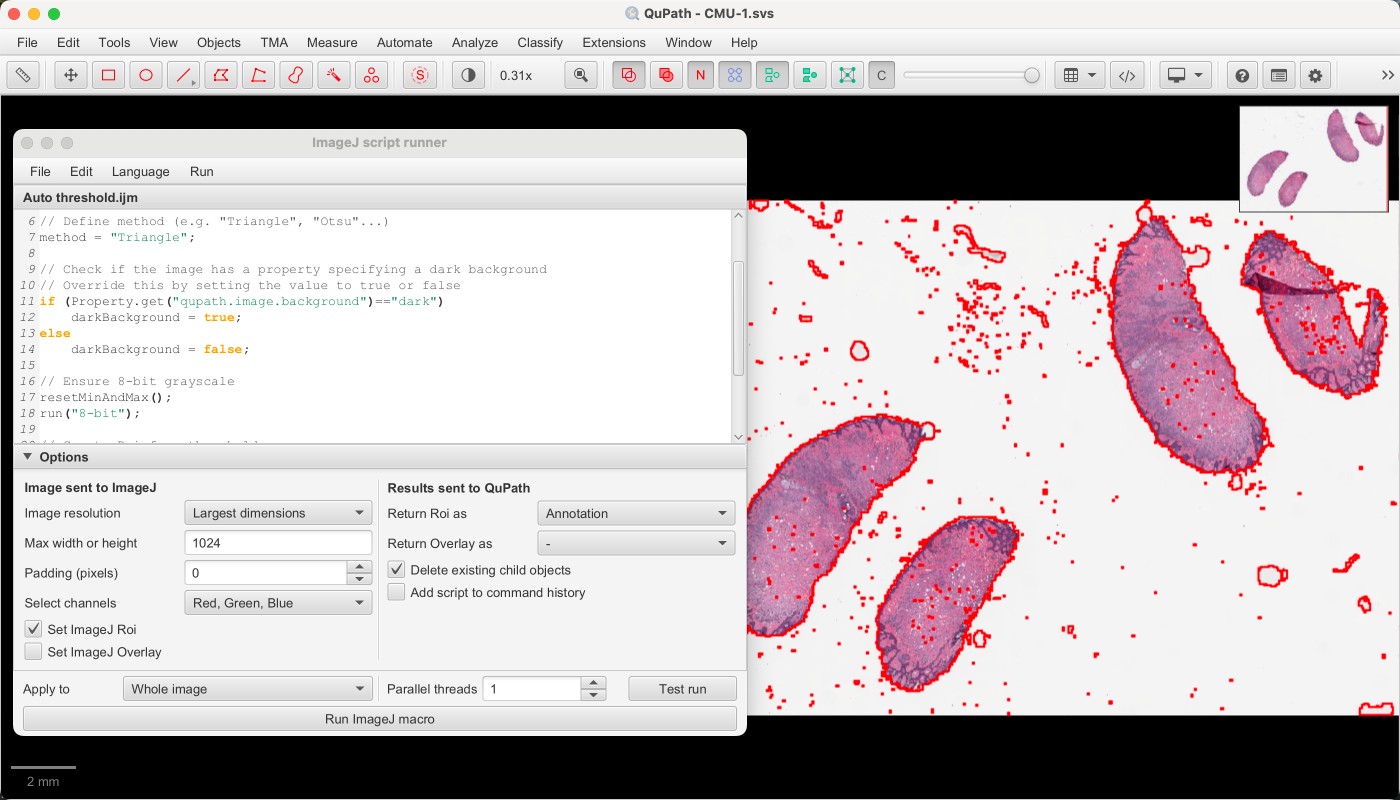
Task: Check Add script to command history
Action: pyautogui.click(x=397, y=592)
